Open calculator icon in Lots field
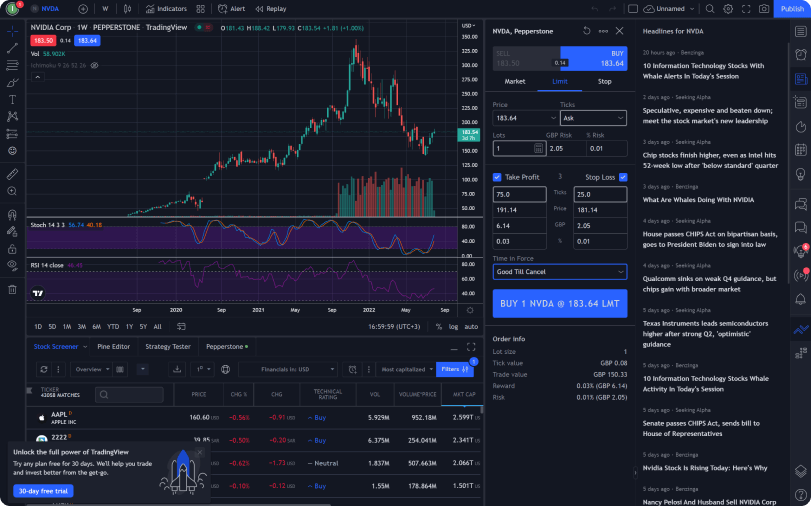Image resolution: width=811 pixels, height=506 pixels. pos(538,148)
